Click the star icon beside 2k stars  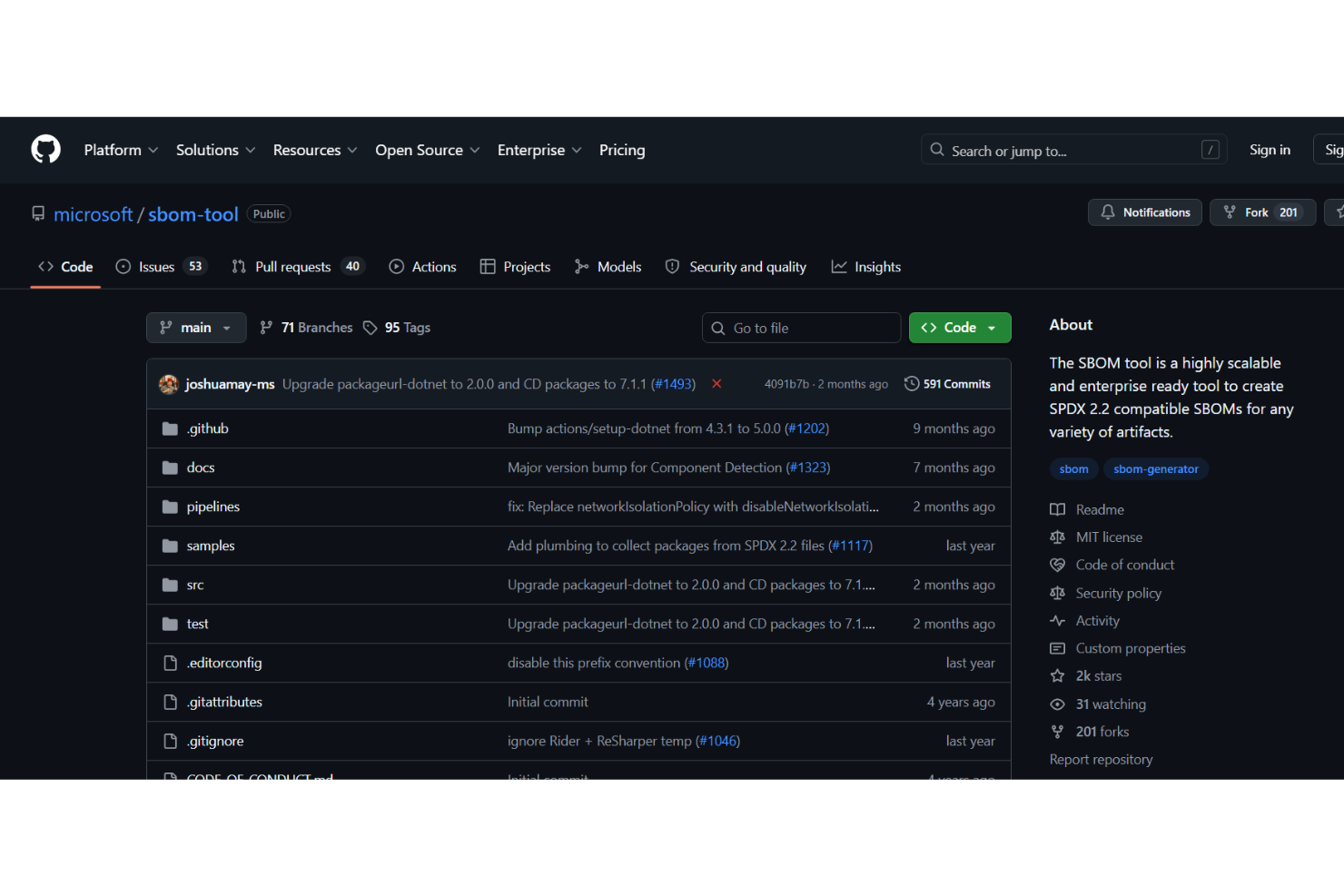[x=1057, y=676]
